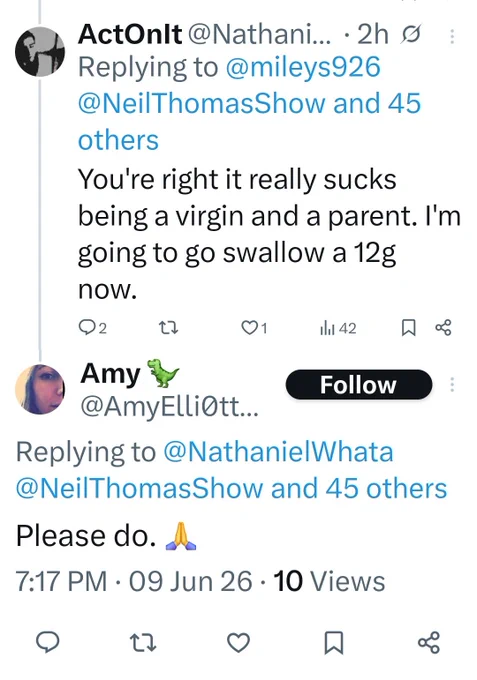
Task: Like Amy's Please do tweet
Action: click(238, 642)
